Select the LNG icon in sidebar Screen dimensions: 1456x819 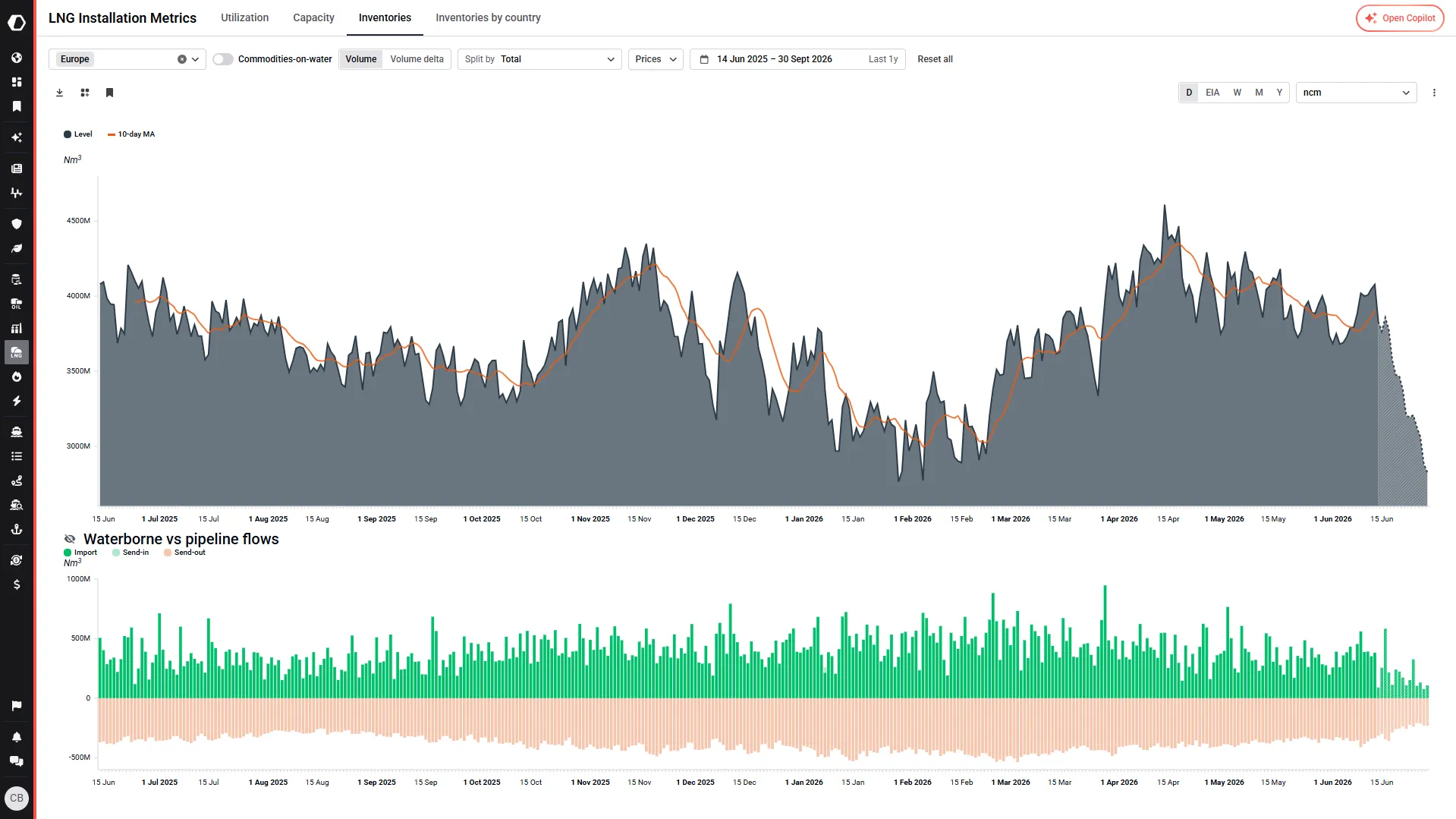point(17,352)
